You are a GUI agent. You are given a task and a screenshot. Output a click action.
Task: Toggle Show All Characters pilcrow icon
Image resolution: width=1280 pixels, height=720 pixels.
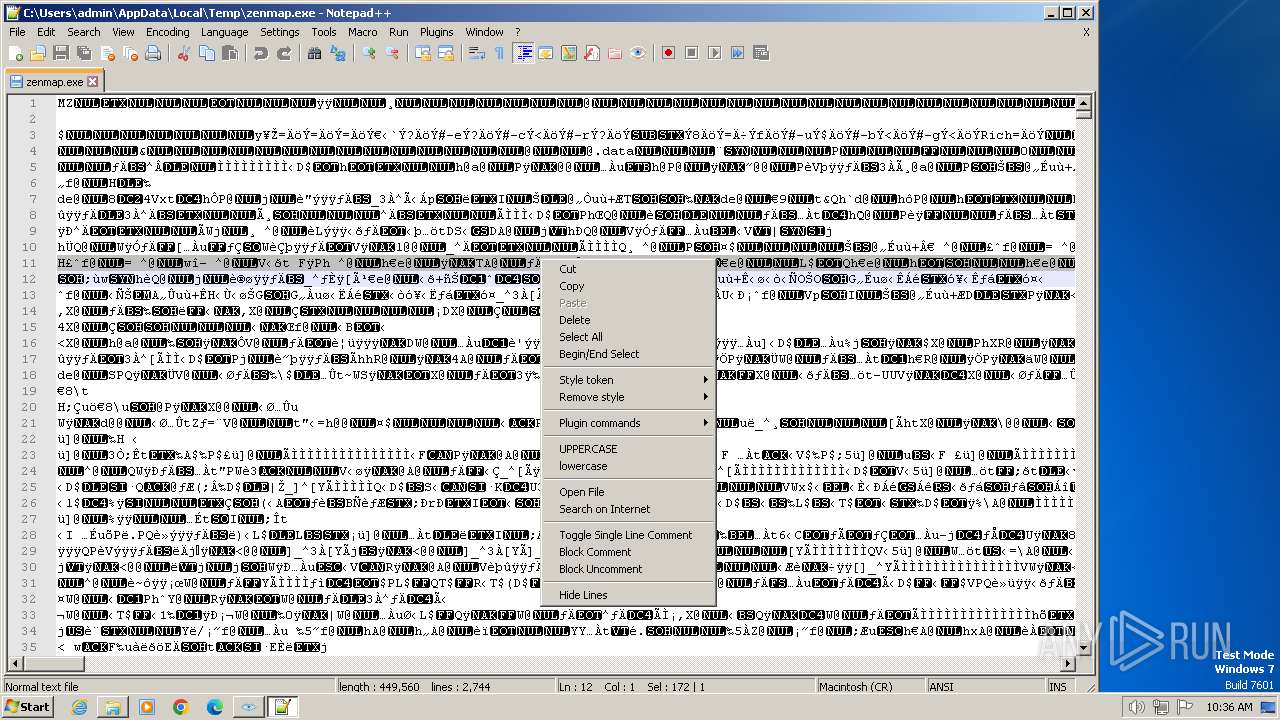500,53
